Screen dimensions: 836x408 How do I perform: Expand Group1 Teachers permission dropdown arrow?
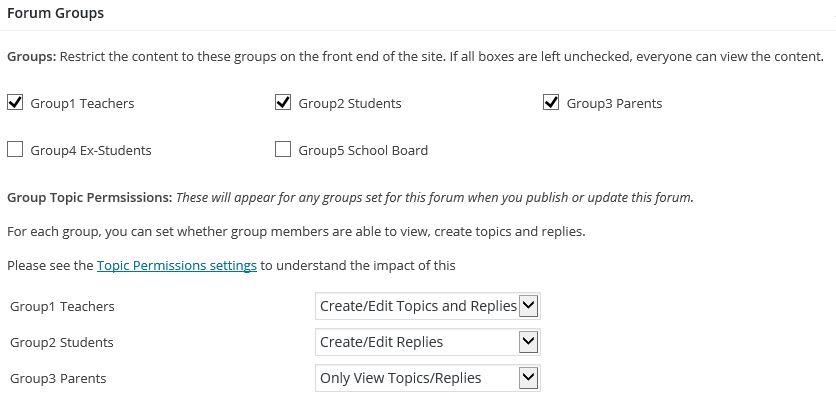point(528,306)
